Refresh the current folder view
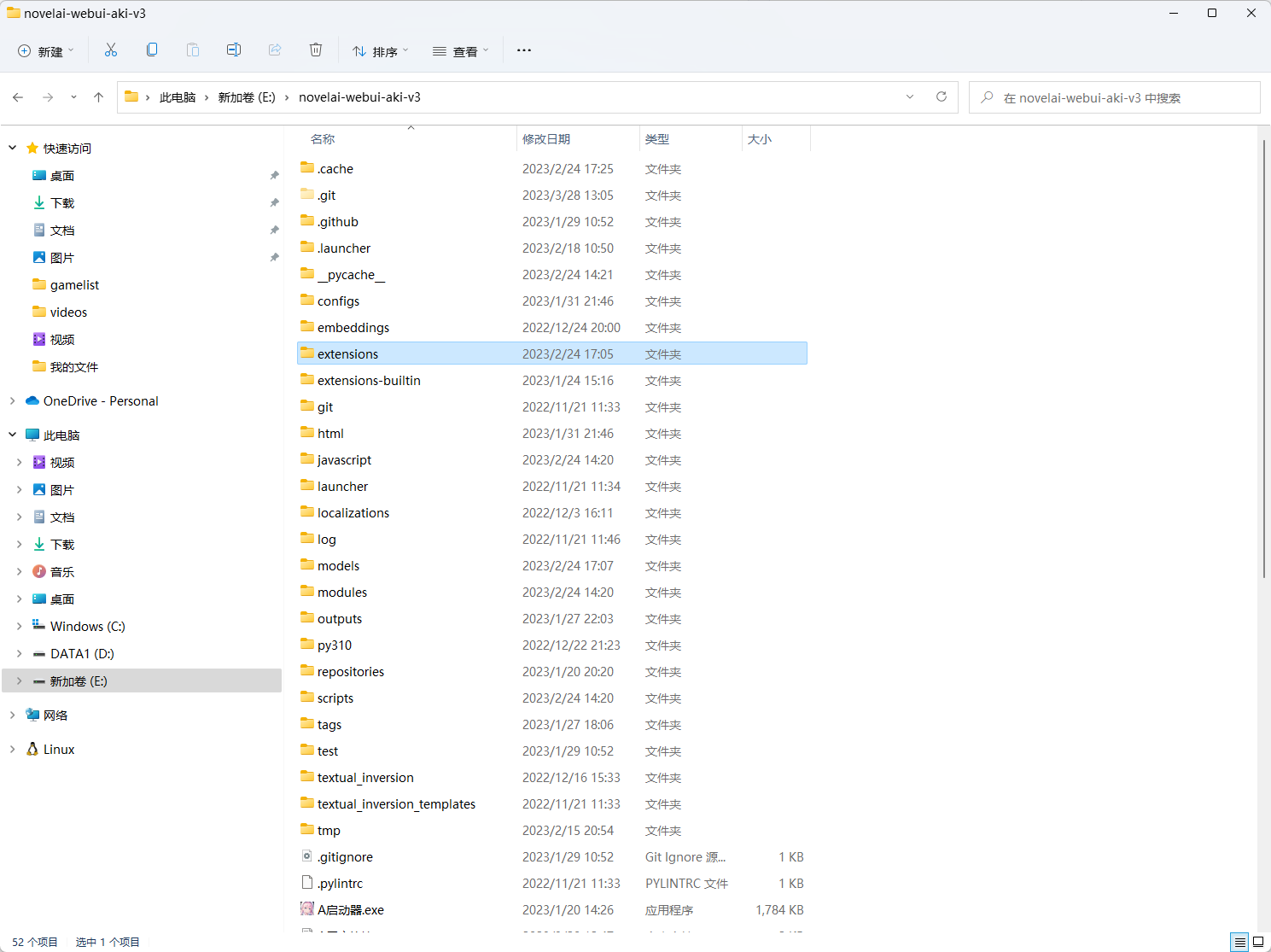The width and height of the screenshot is (1271, 952). coord(942,96)
